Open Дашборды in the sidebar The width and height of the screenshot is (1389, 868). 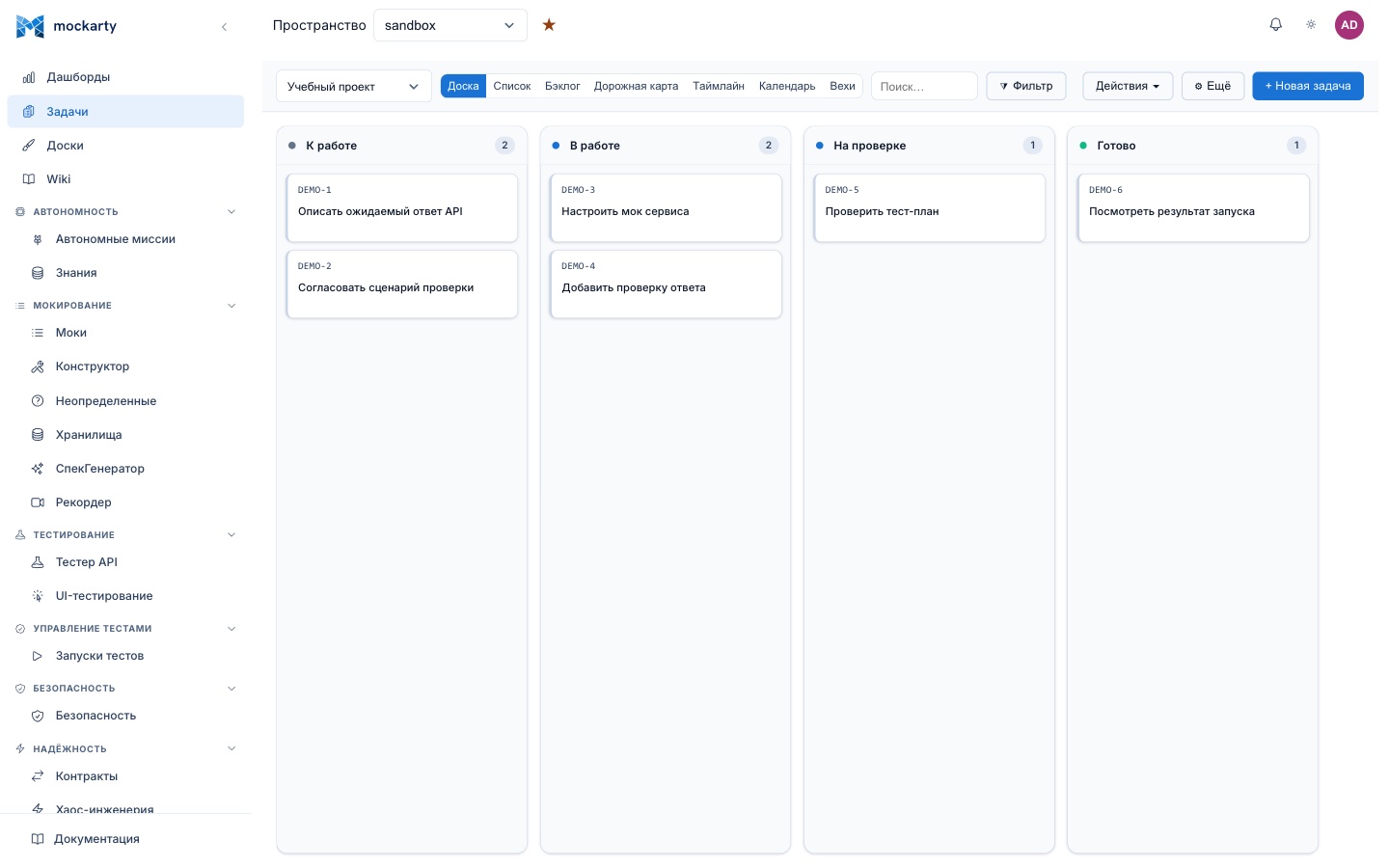tap(125, 77)
